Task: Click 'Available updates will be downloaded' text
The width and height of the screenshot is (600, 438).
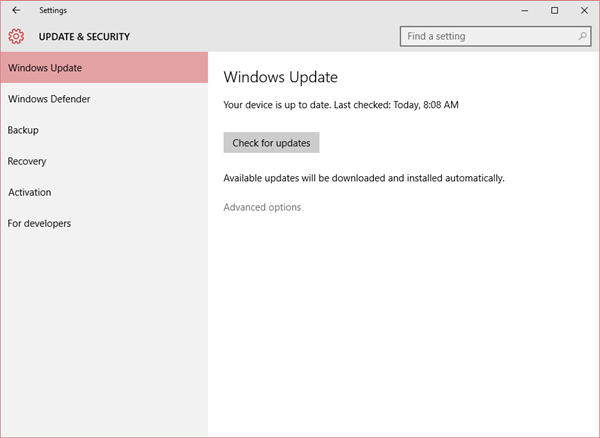Action: click(x=364, y=178)
